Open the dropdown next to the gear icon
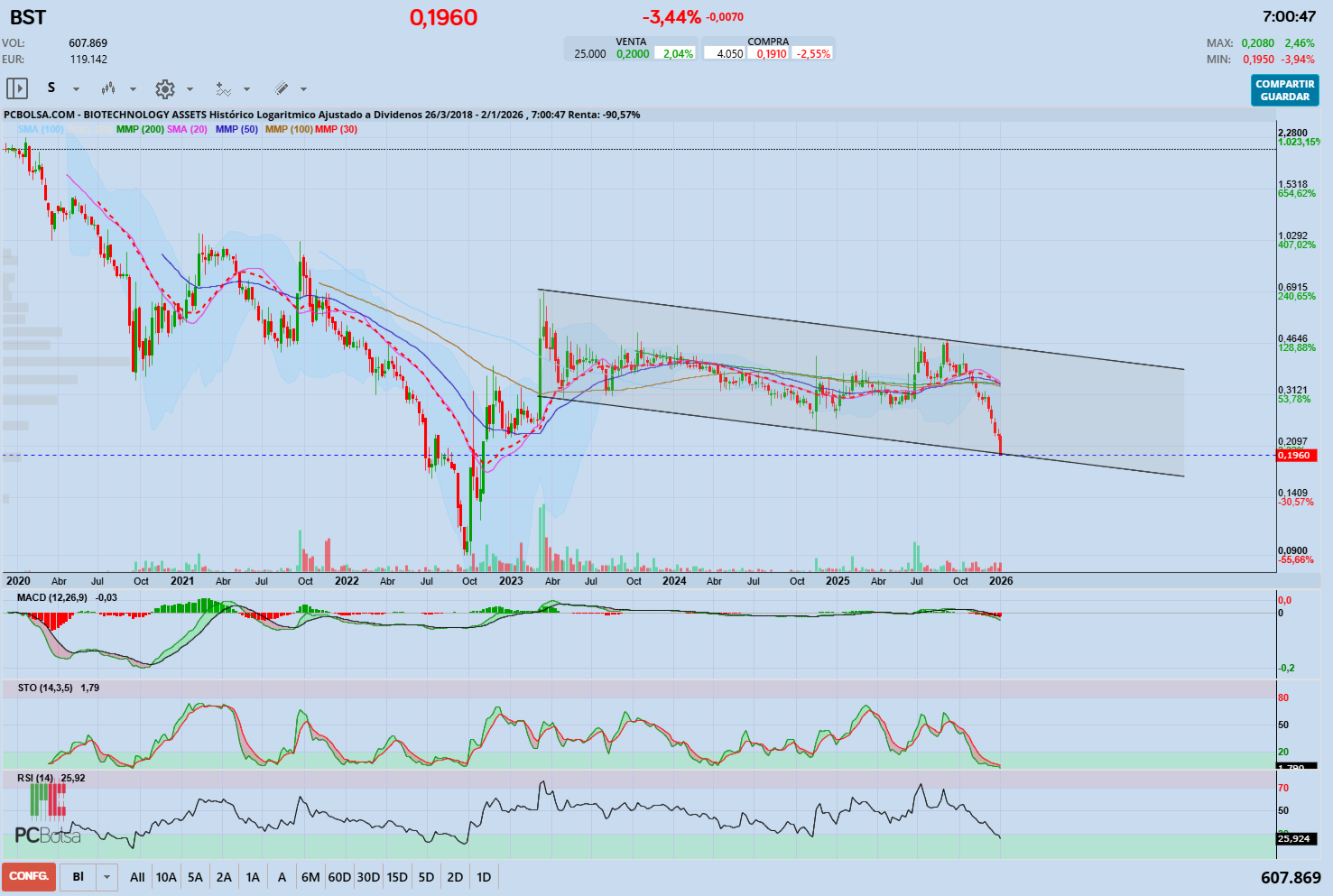1333x896 pixels. point(190,88)
